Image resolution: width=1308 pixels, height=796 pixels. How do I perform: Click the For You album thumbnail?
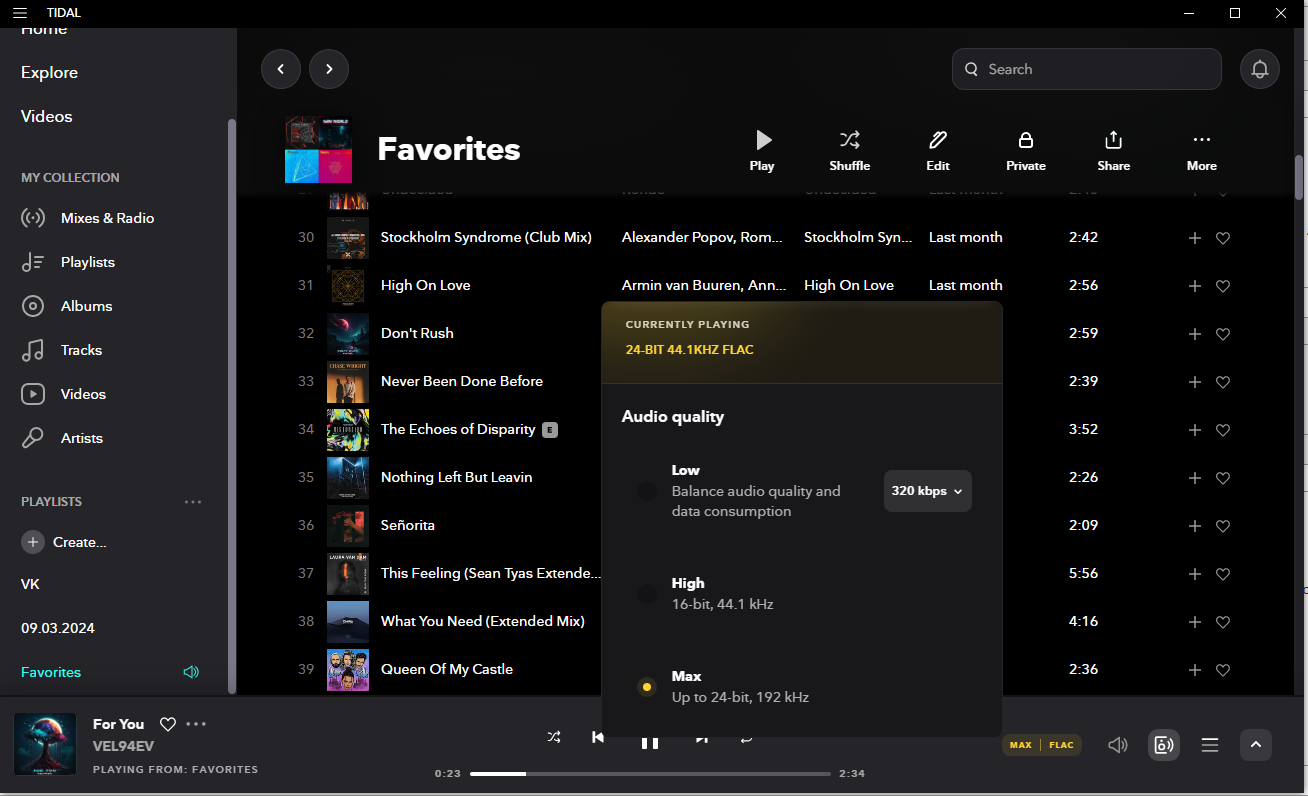click(45, 744)
